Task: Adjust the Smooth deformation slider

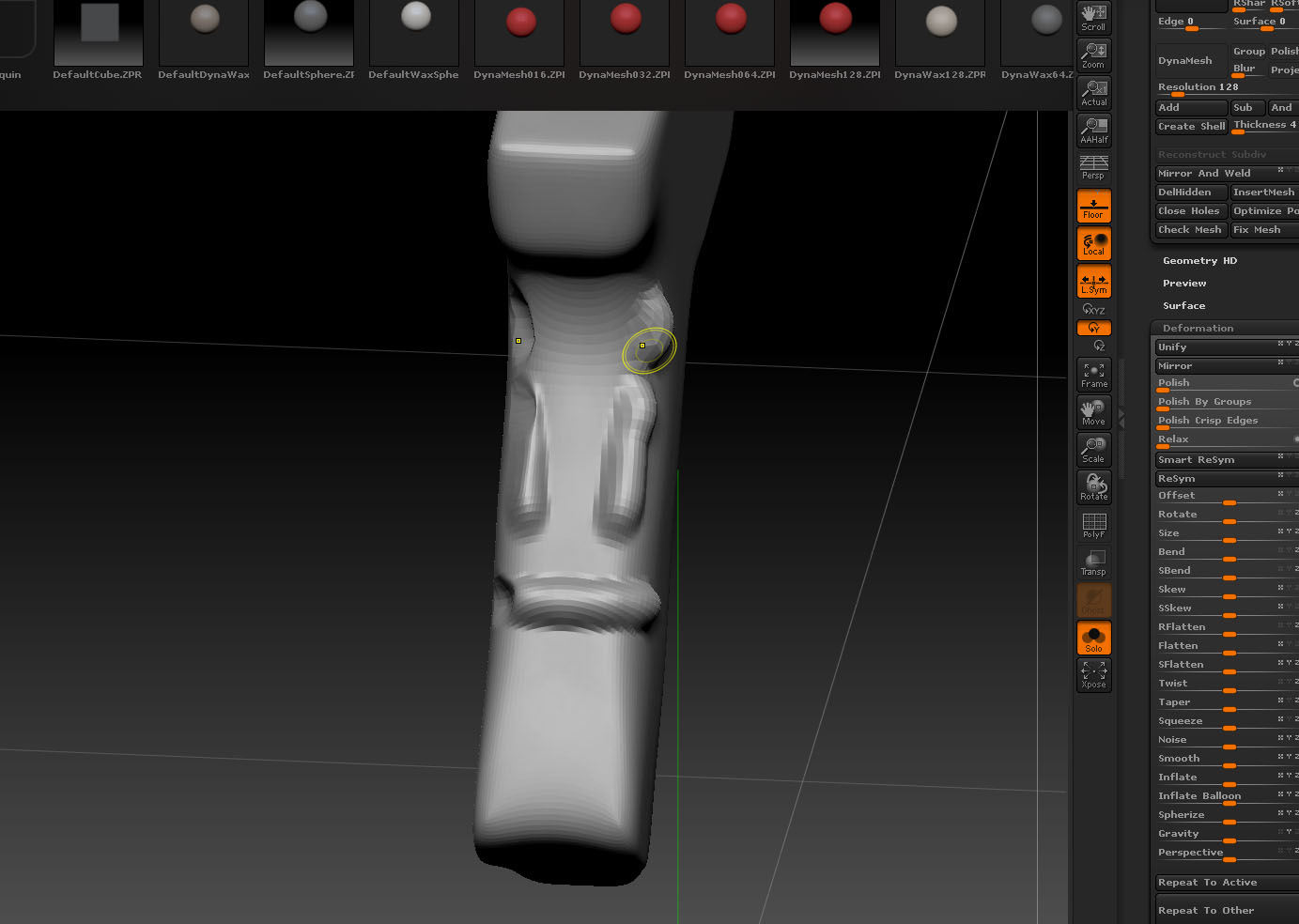Action: click(1226, 760)
